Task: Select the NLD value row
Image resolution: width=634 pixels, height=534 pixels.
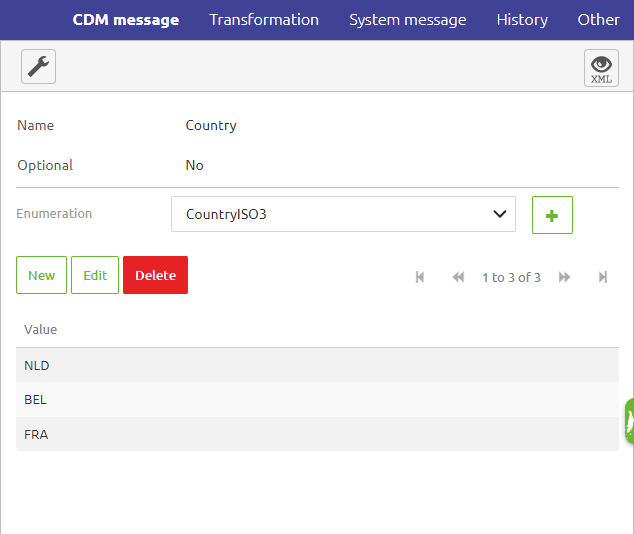Action: pyautogui.click(x=317, y=365)
